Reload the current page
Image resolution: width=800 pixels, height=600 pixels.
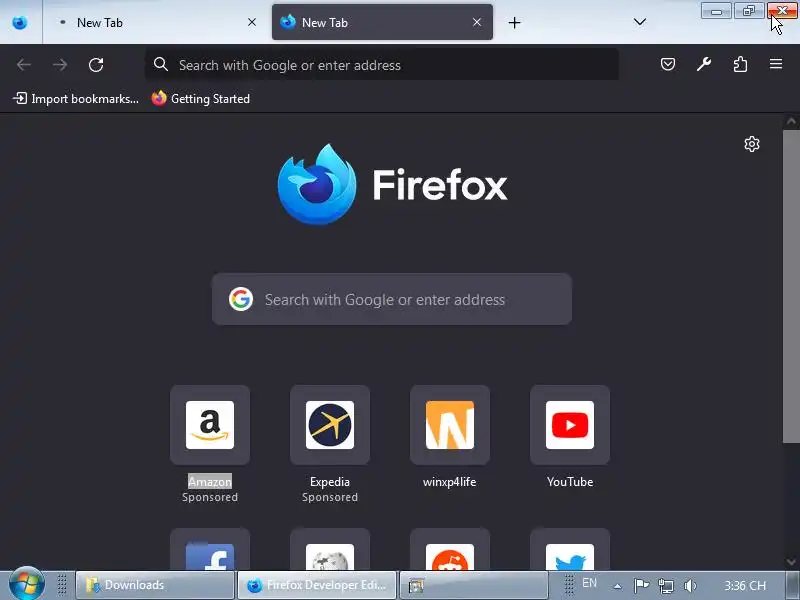point(96,65)
